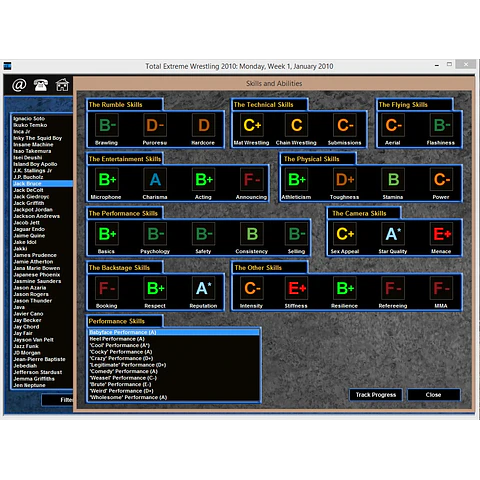Click the Menace E+ grade tile
480x480 pixels.
[x=441, y=234]
